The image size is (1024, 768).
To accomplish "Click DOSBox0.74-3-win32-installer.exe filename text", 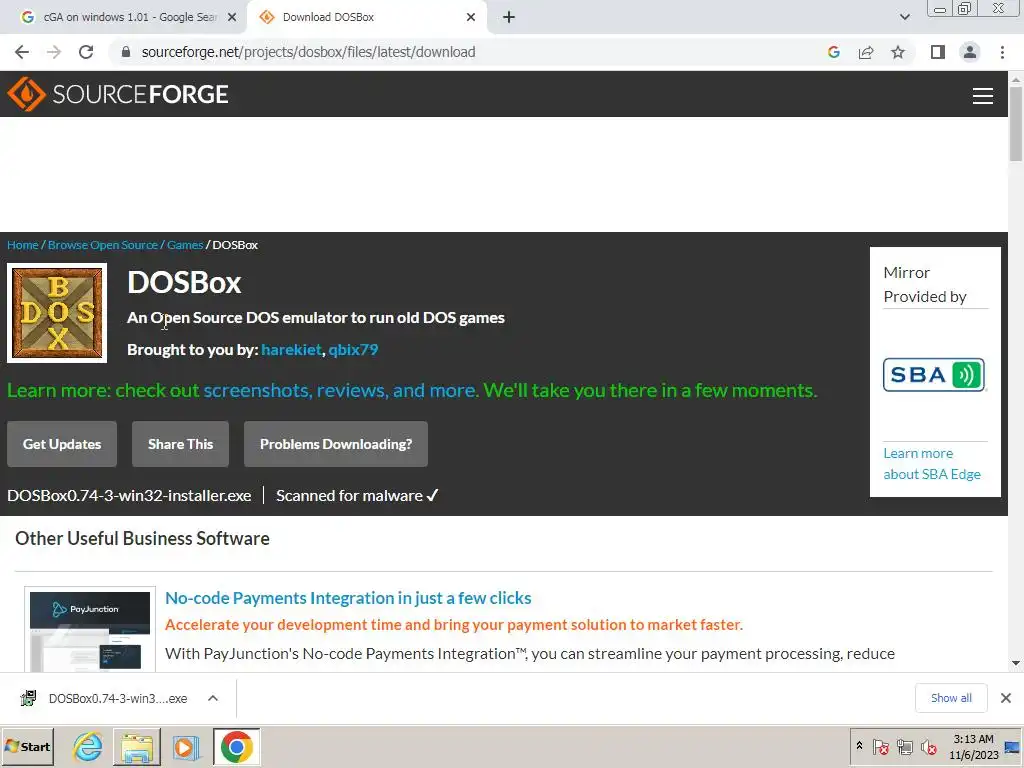I will (129, 496).
